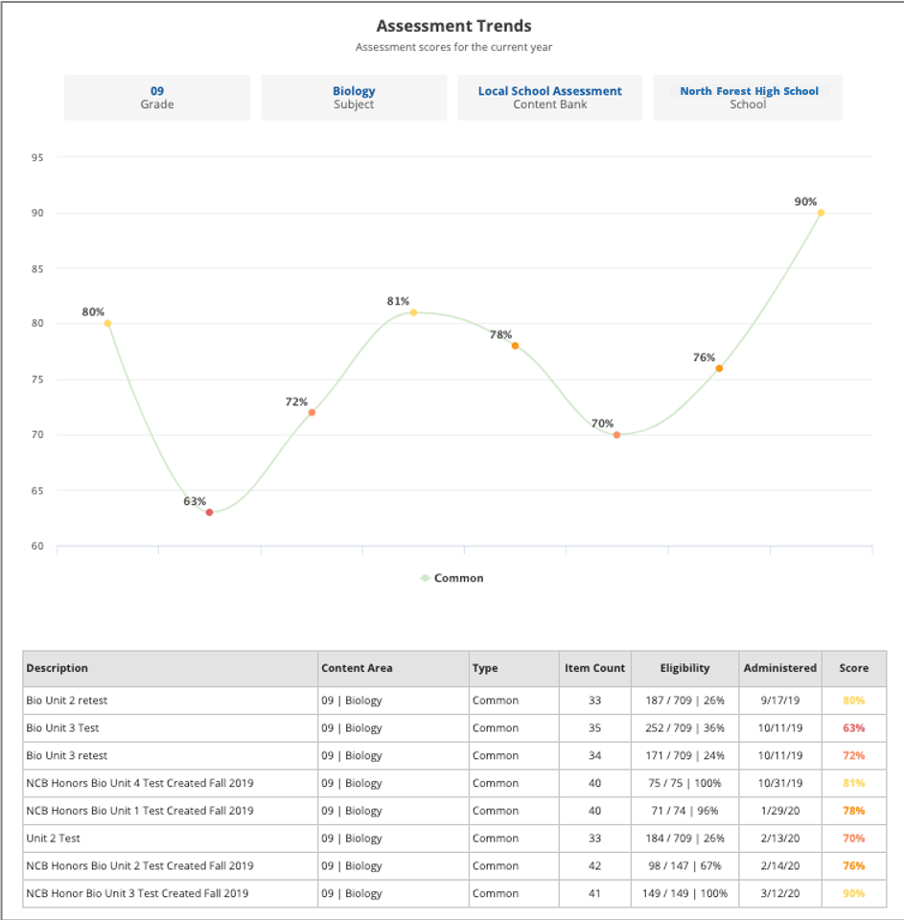This screenshot has height=920, width=904.
Task: Select the 72% data point on chart
Action: [x=312, y=412]
